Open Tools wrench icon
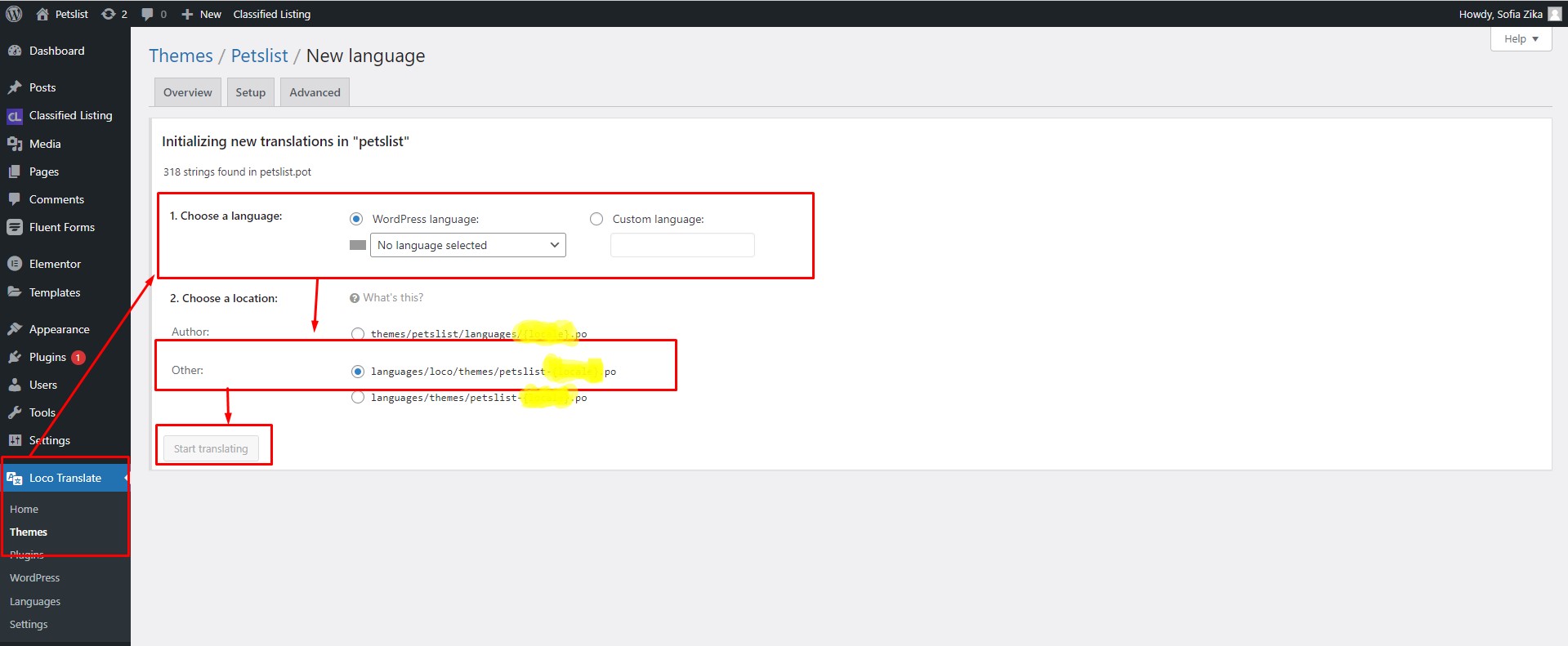 [x=15, y=412]
